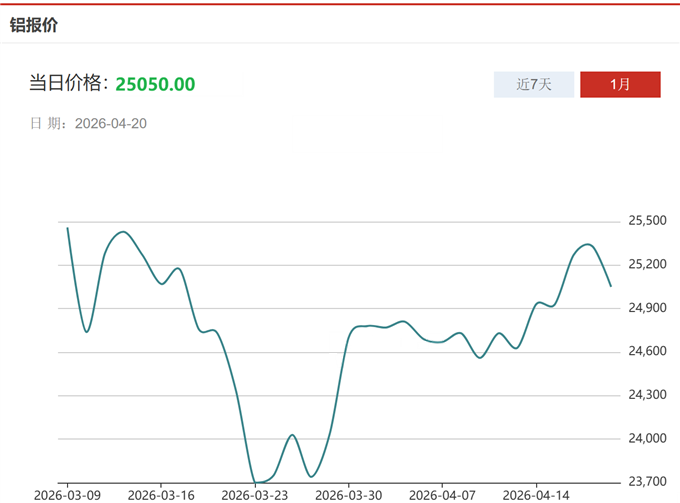This screenshot has height=503, width=680.
Task: Switch to the 近7天 tab
Action: click(x=534, y=85)
